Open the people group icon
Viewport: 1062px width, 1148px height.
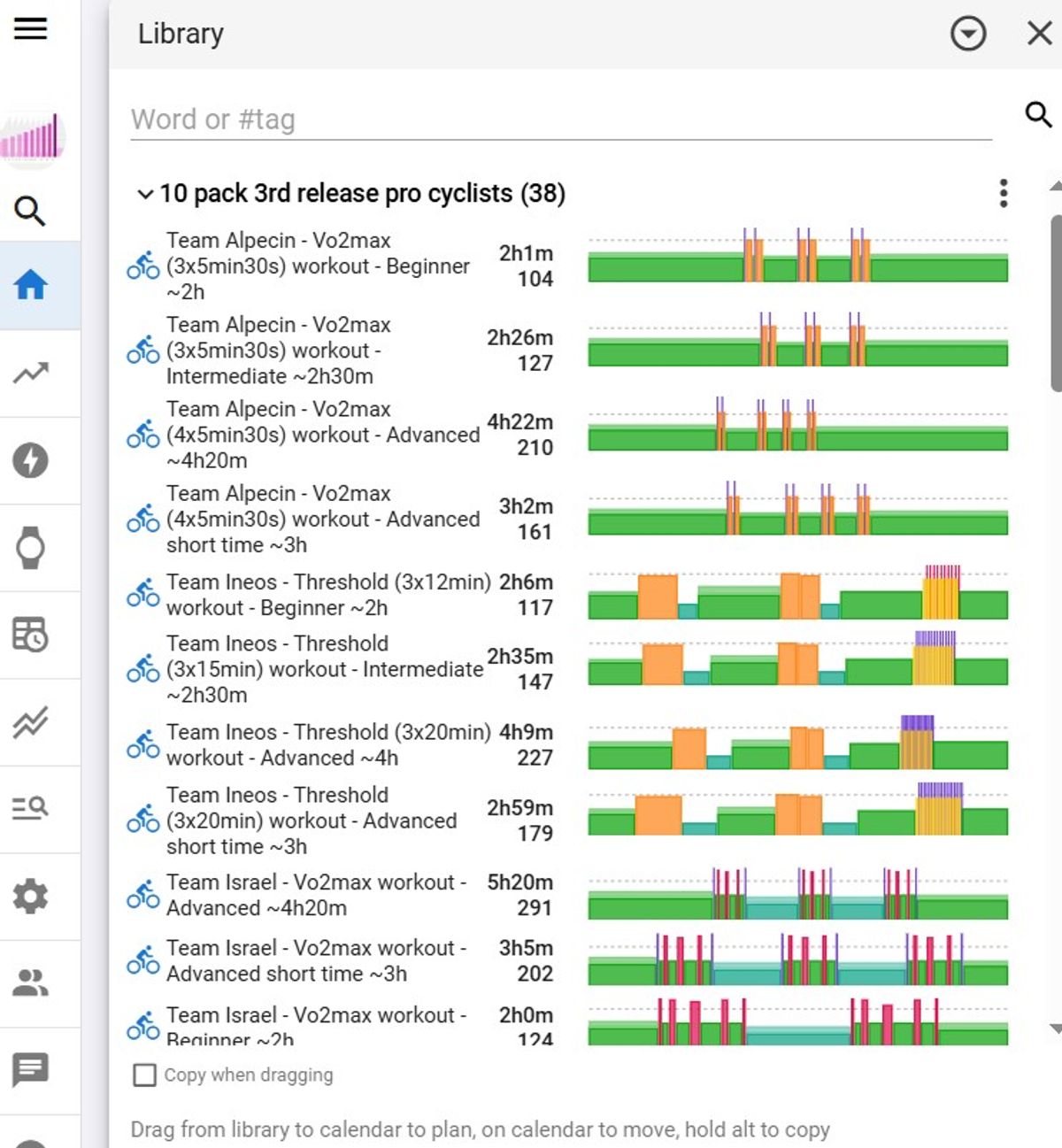(30, 982)
